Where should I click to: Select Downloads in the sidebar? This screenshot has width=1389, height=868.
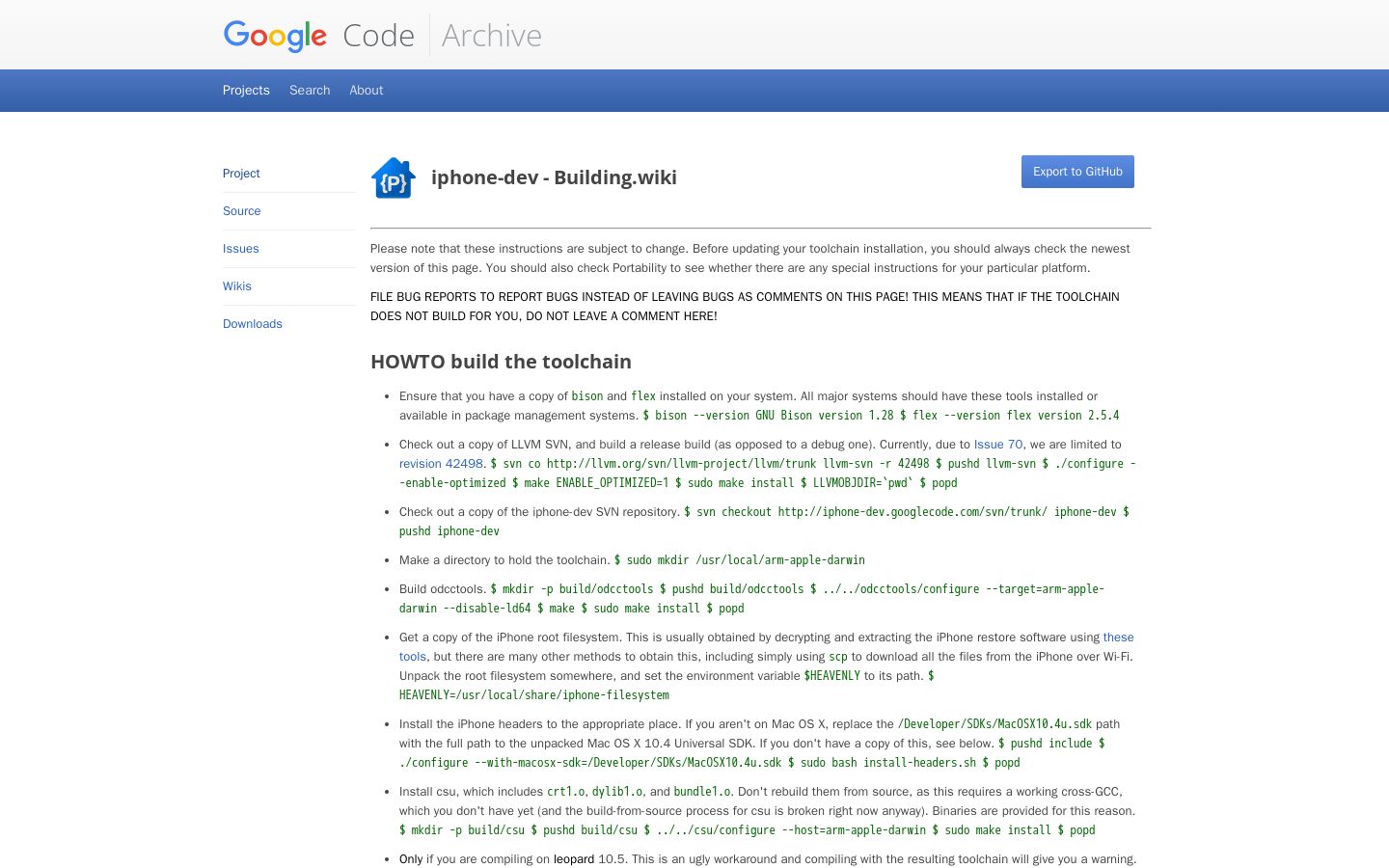click(x=253, y=324)
